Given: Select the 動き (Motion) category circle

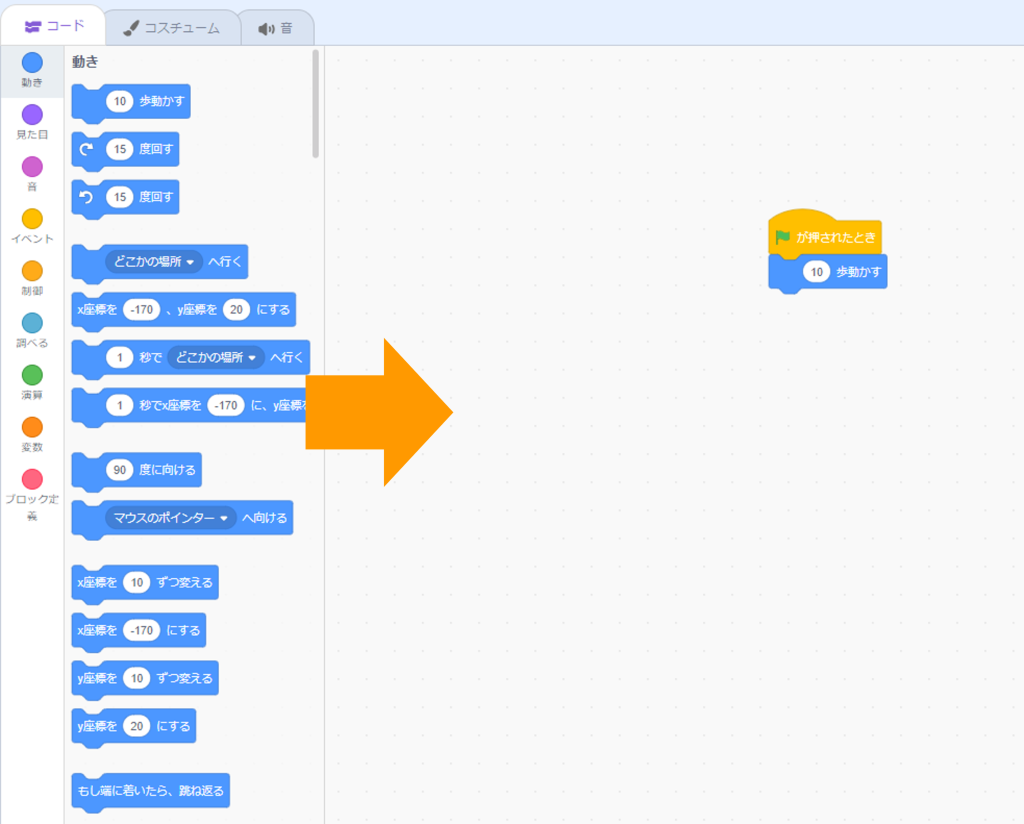Looking at the screenshot, I should [32, 63].
